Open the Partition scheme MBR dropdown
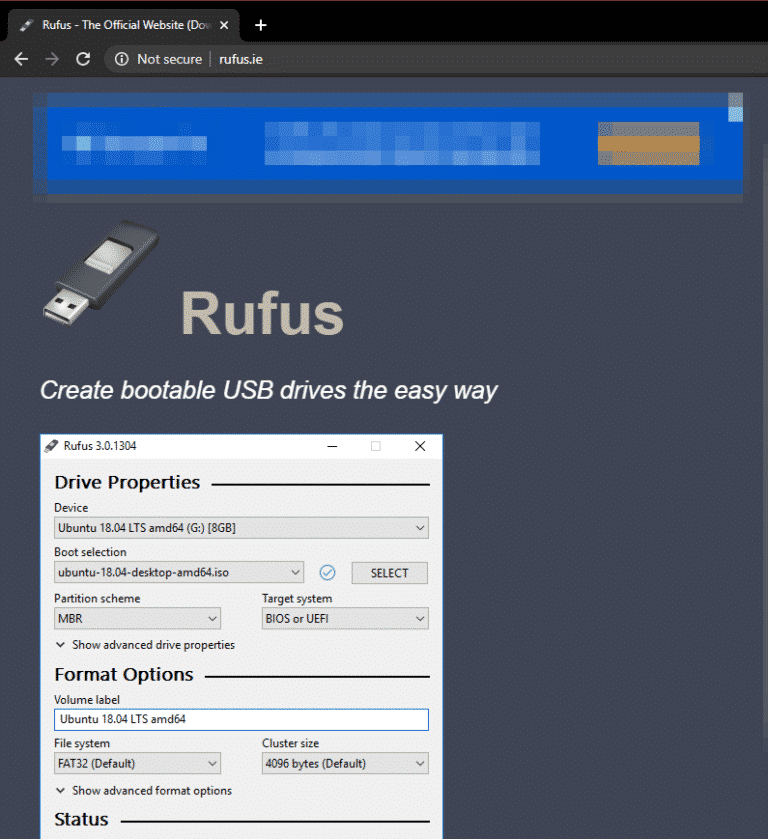Image resolution: width=768 pixels, height=839 pixels. pos(137,619)
